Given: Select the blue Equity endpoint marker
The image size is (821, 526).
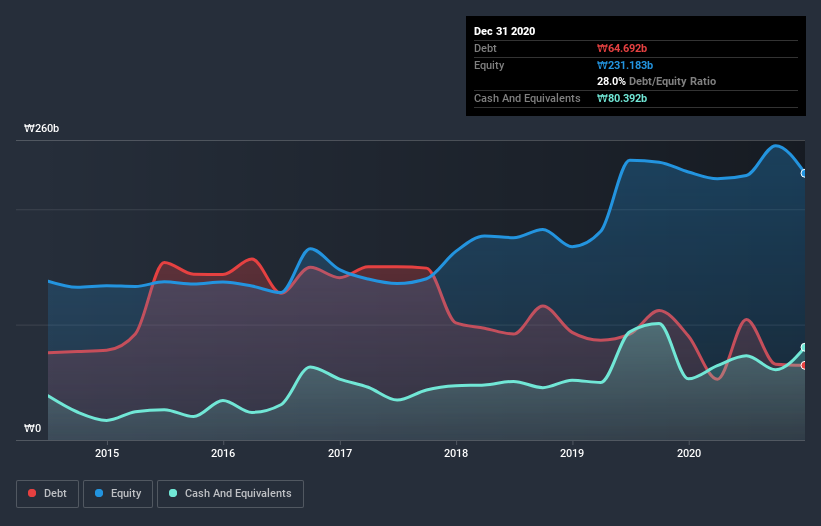Looking at the screenshot, I should [804, 173].
